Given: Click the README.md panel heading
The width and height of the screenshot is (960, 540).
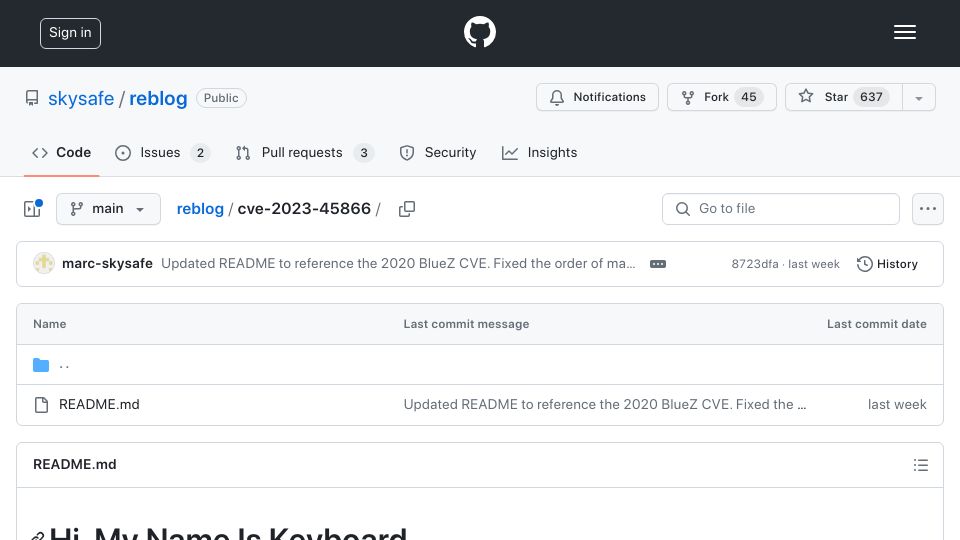Looking at the screenshot, I should click(75, 465).
